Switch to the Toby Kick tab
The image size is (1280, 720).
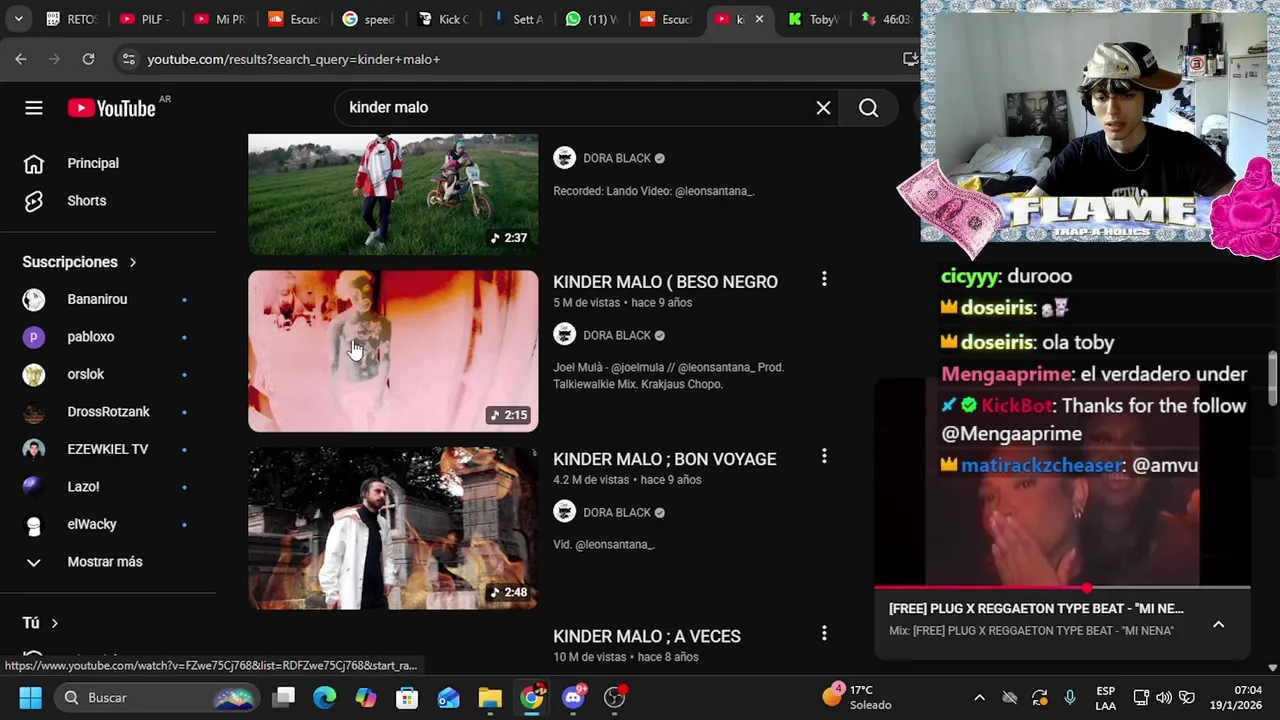(816, 19)
